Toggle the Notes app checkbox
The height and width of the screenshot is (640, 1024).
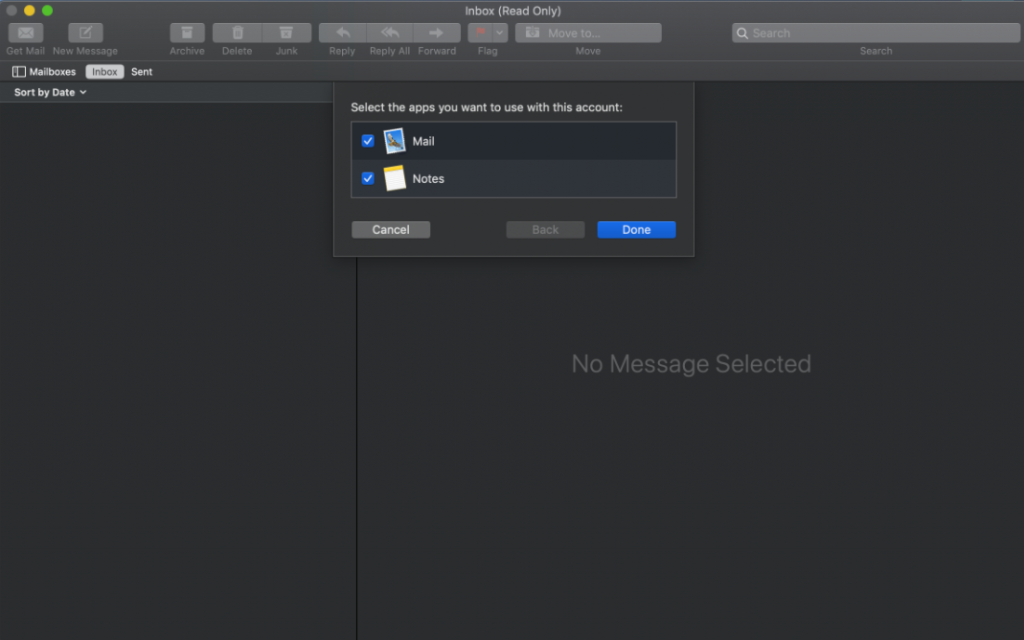(368, 179)
